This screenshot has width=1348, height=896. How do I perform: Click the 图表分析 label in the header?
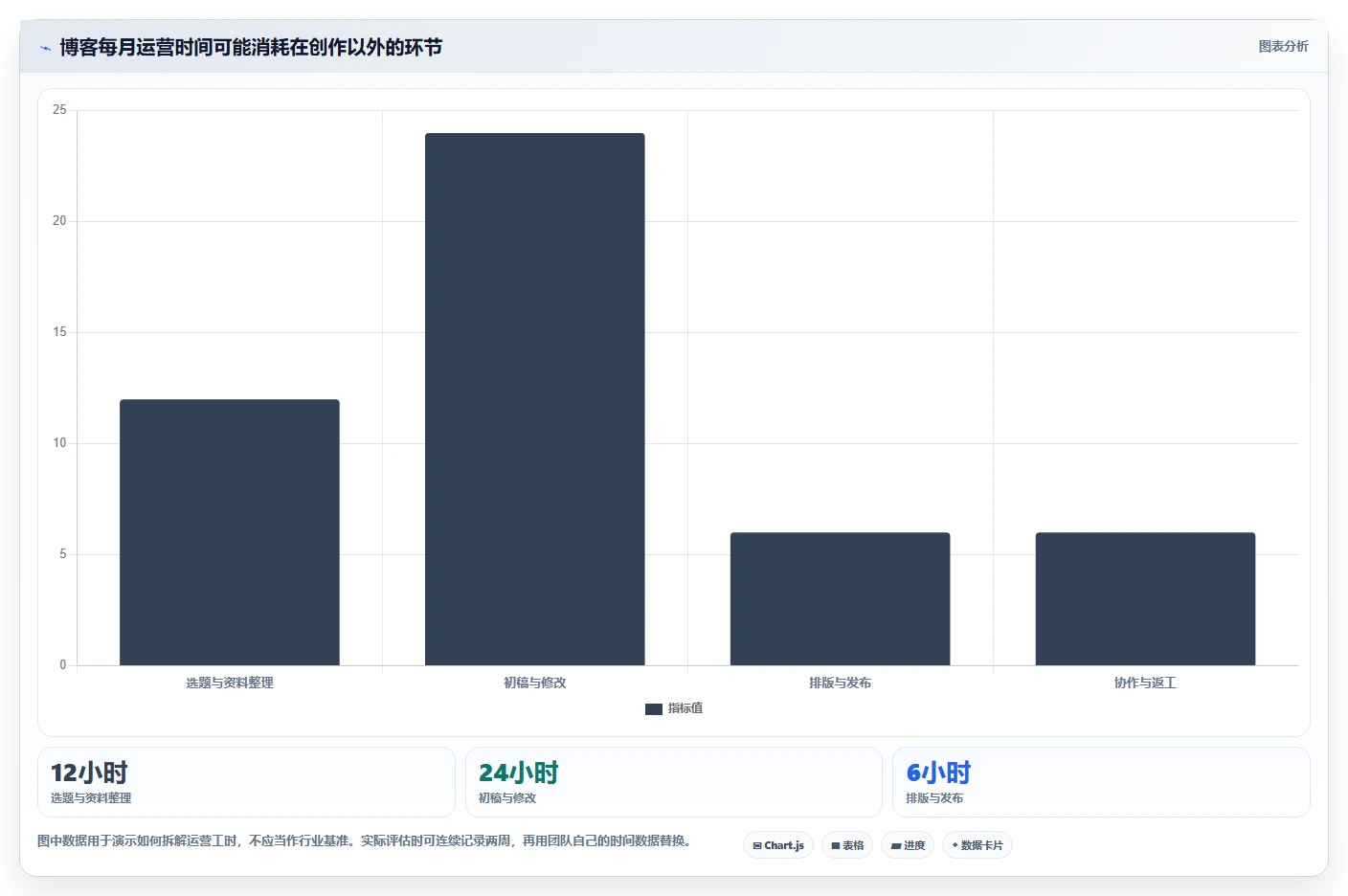click(1283, 46)
